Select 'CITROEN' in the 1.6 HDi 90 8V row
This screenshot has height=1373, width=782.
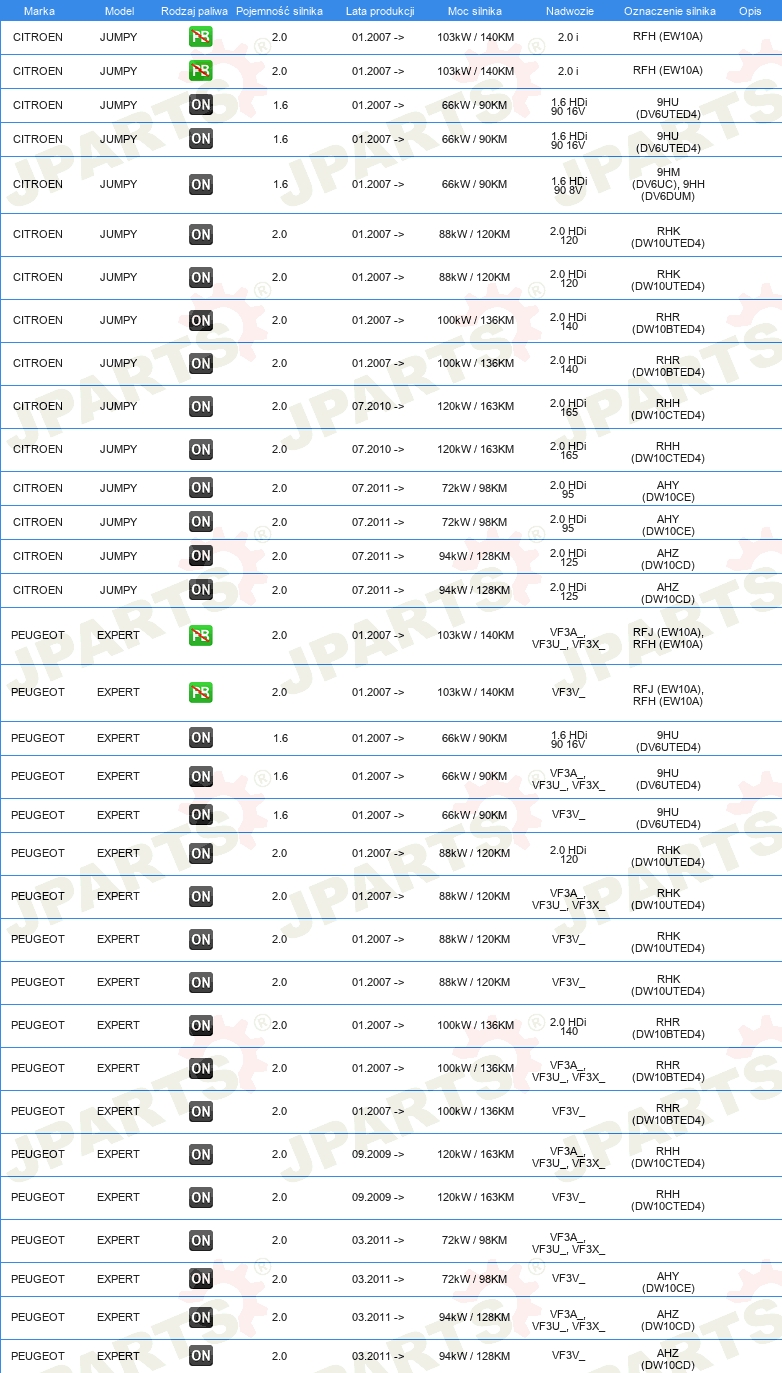click(x=38, y=184)
